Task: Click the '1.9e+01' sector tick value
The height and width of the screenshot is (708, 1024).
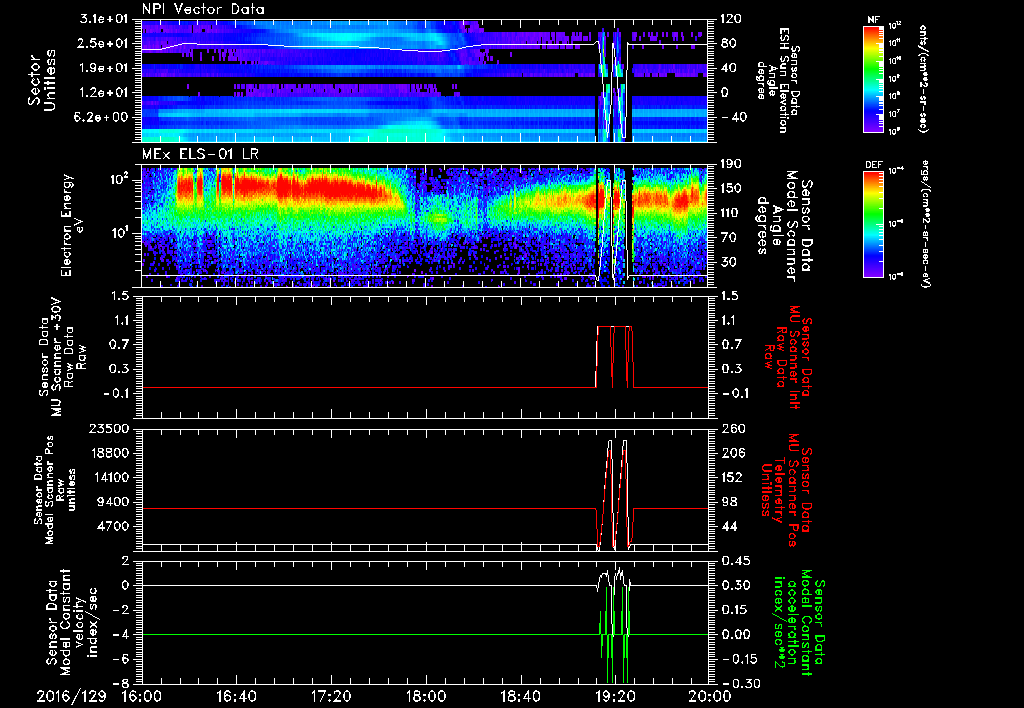Action: pyautogui.click(x=104, y=68)
